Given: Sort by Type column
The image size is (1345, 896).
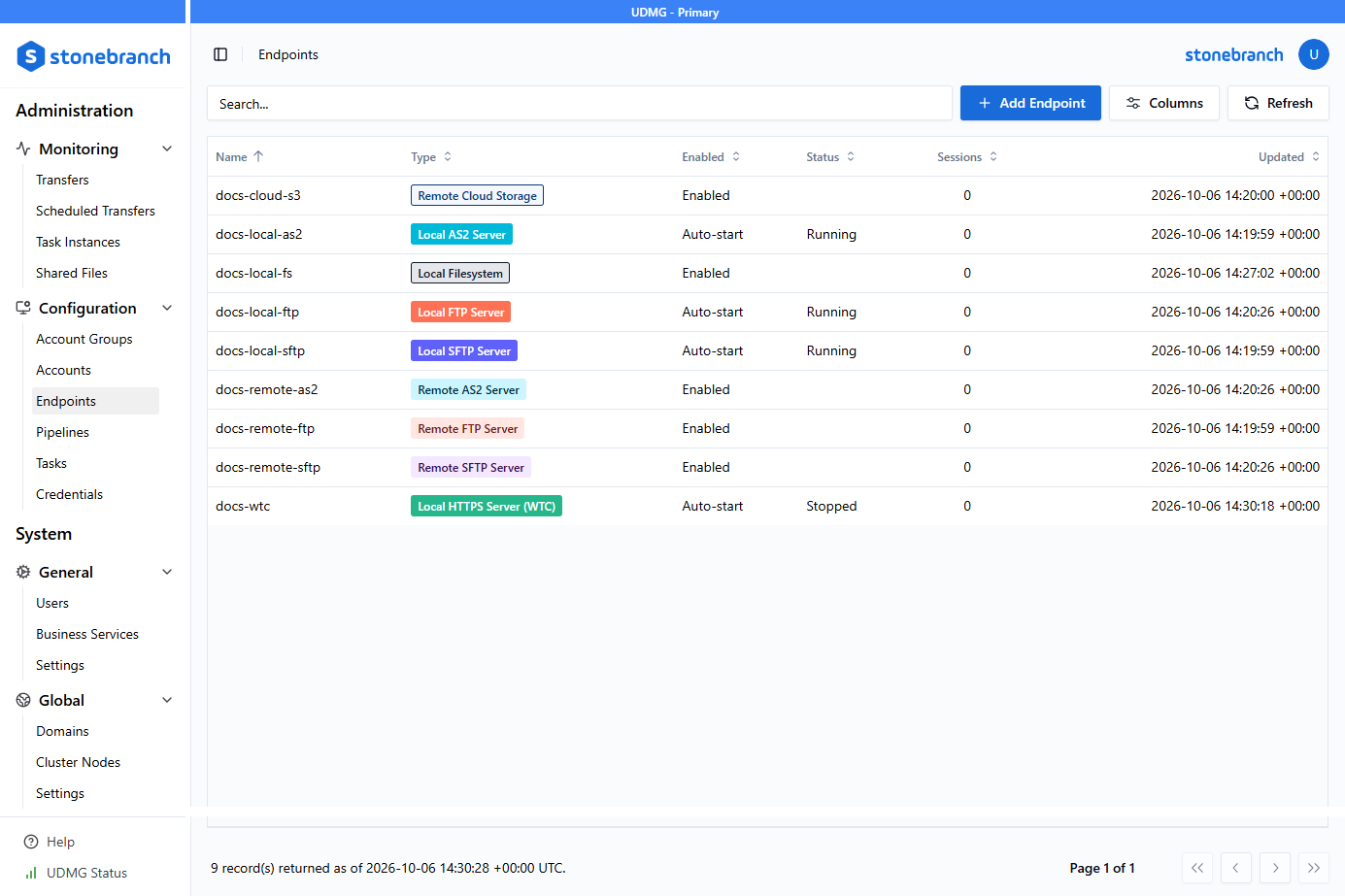Looking at the screenshot, I should [431, 156].
